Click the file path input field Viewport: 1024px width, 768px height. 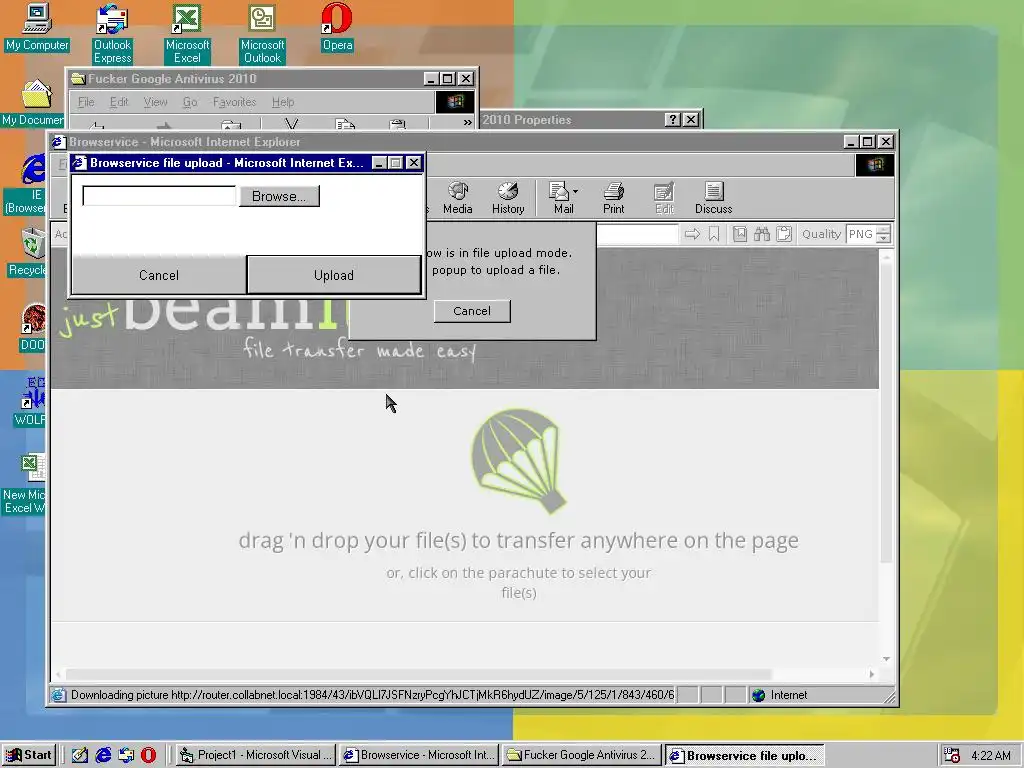159,196
